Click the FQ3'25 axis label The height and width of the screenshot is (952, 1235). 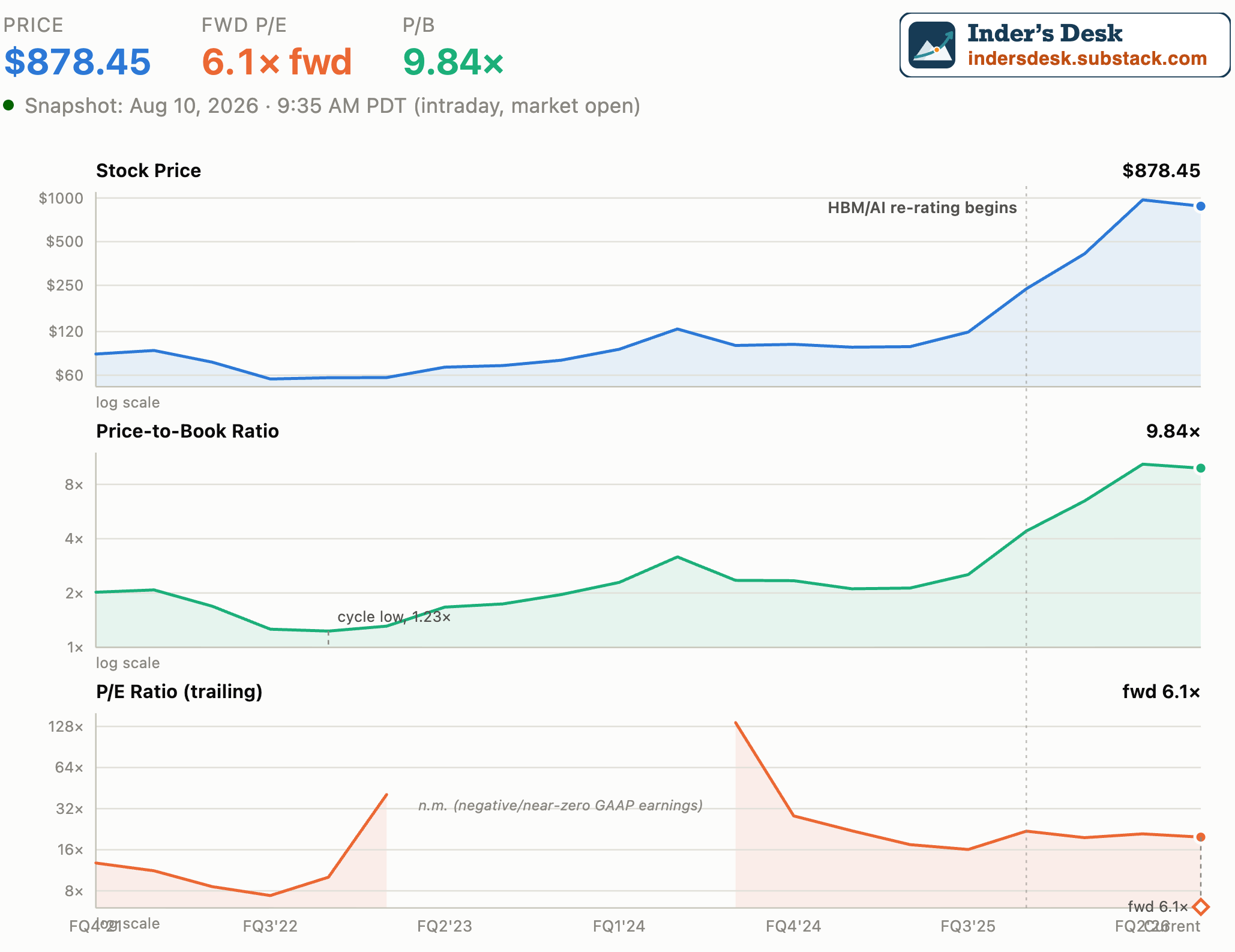coord(968,926)
